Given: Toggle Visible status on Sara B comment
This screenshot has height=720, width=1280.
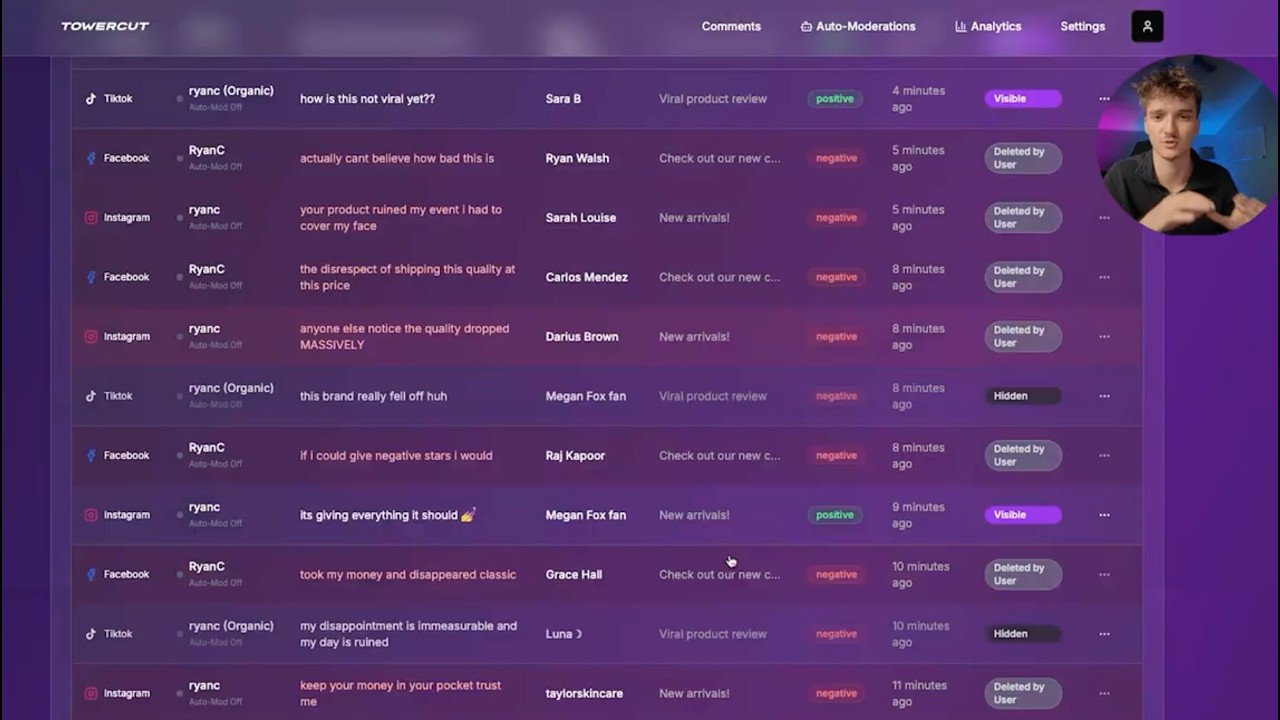Looking at the screenshot, I should click(x=1022, y=99).
